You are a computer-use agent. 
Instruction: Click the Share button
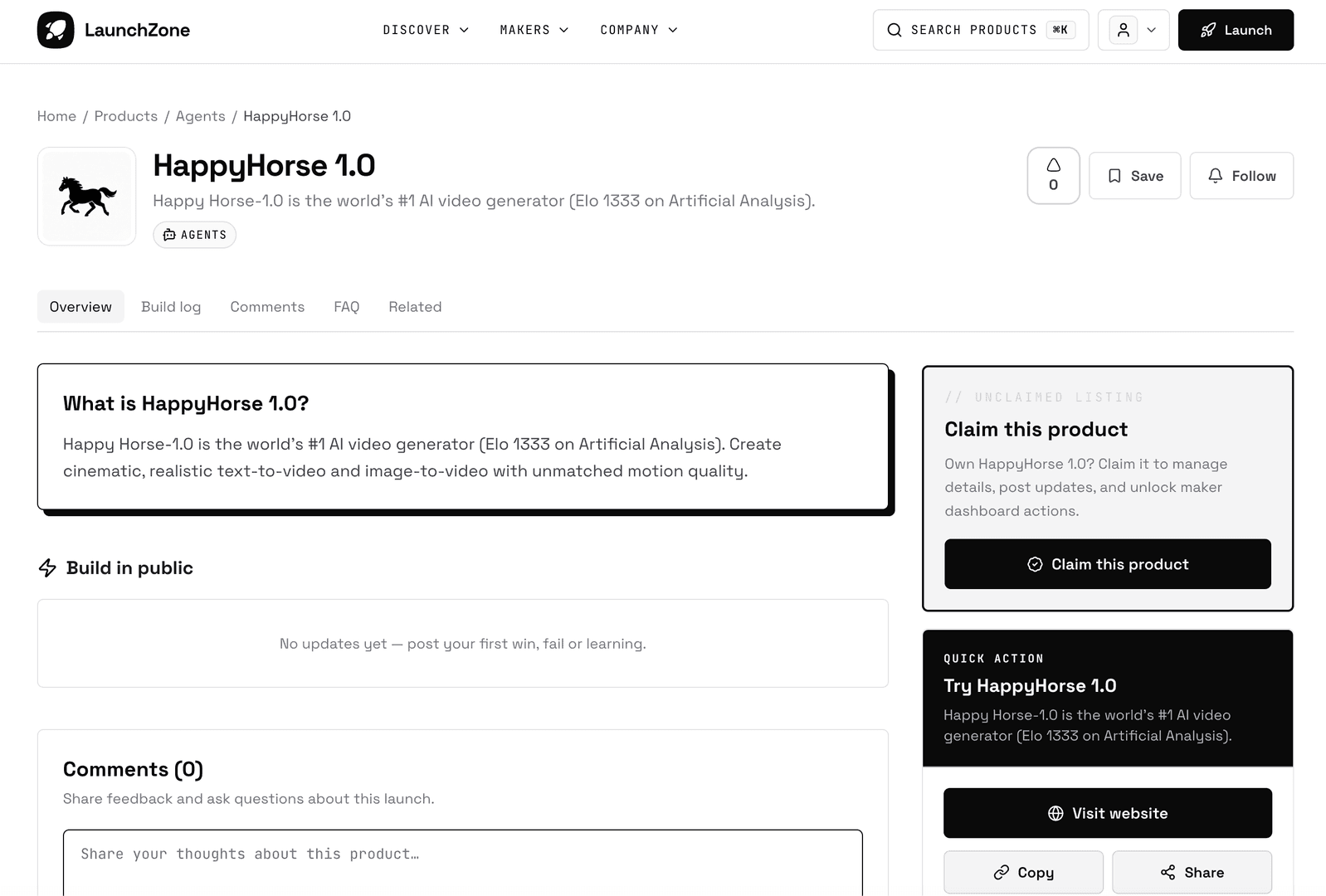1192,873
